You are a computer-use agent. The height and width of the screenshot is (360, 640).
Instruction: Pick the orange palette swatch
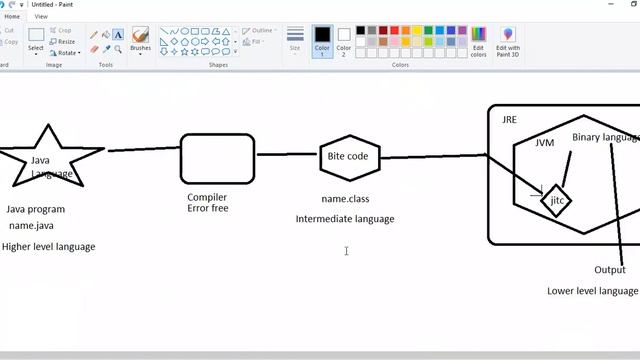(x=406, y=31)
